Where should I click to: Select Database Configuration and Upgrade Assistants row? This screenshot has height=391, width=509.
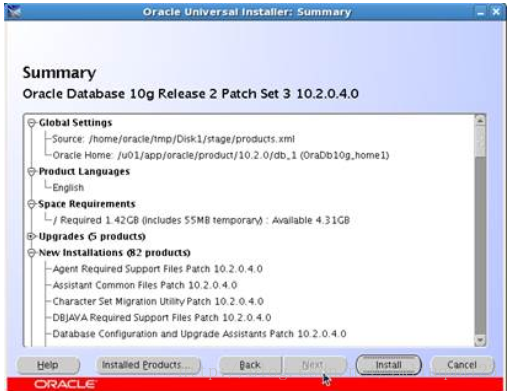pyautogui.click(x=199, y=334)
